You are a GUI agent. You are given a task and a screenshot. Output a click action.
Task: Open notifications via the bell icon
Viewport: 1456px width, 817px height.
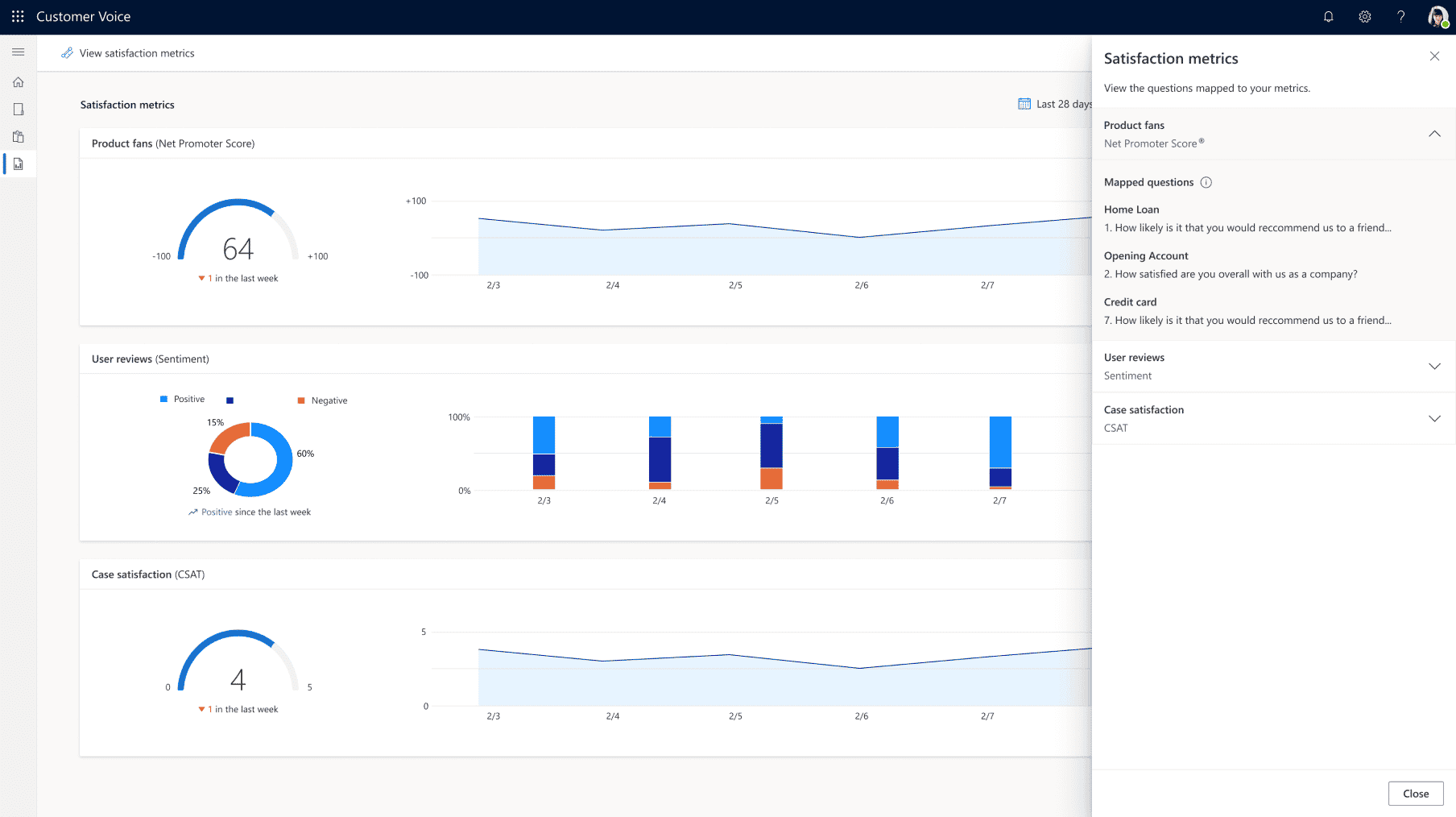(1328, 16)
